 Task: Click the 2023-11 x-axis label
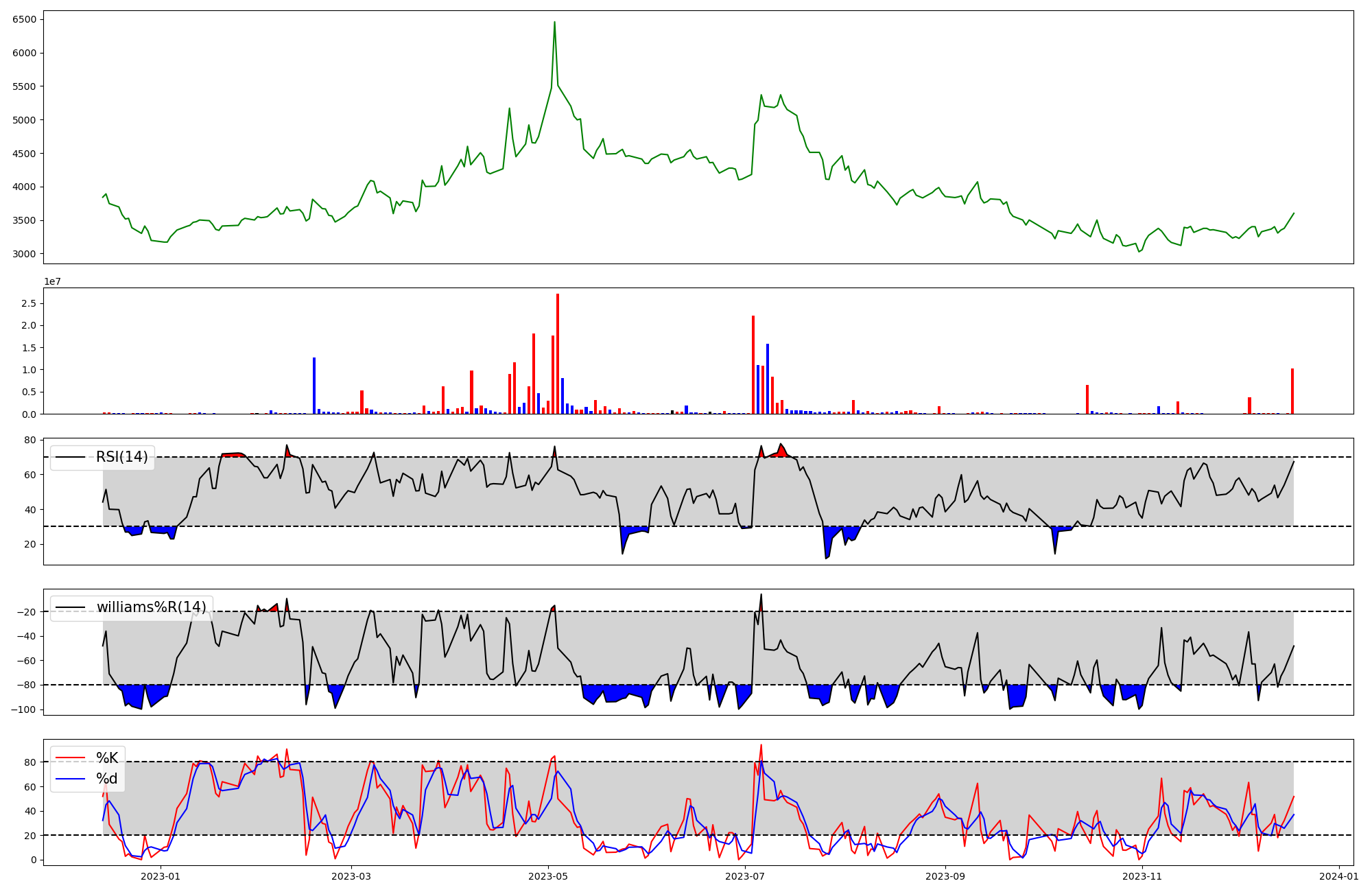1142,876
